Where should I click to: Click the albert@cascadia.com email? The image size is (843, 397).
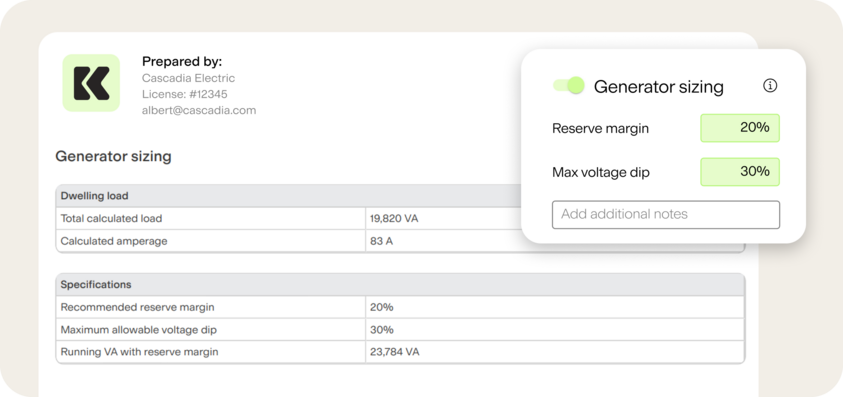(x=199, y=110)
